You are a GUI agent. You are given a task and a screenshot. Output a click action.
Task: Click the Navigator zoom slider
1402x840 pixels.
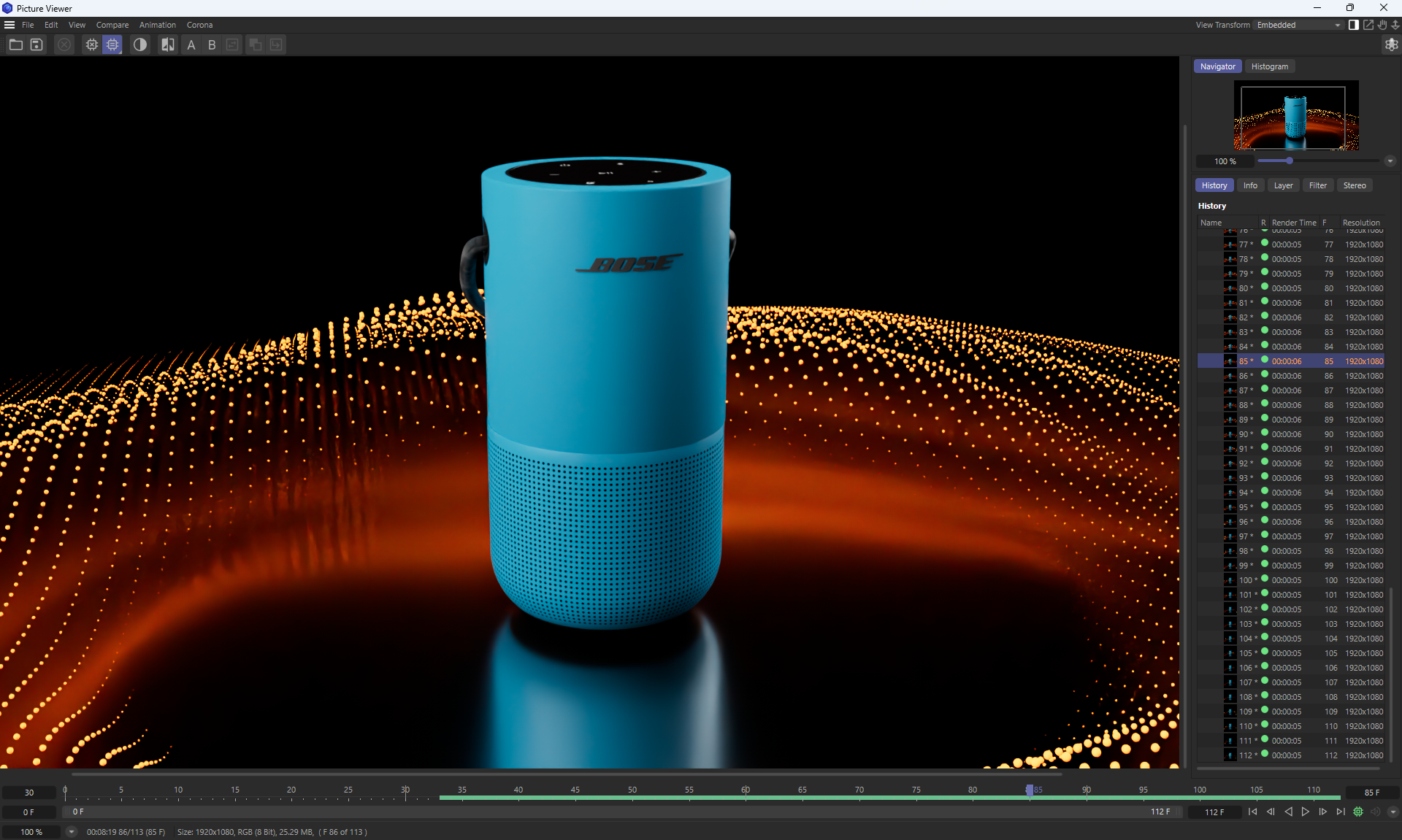(1290, 161)
